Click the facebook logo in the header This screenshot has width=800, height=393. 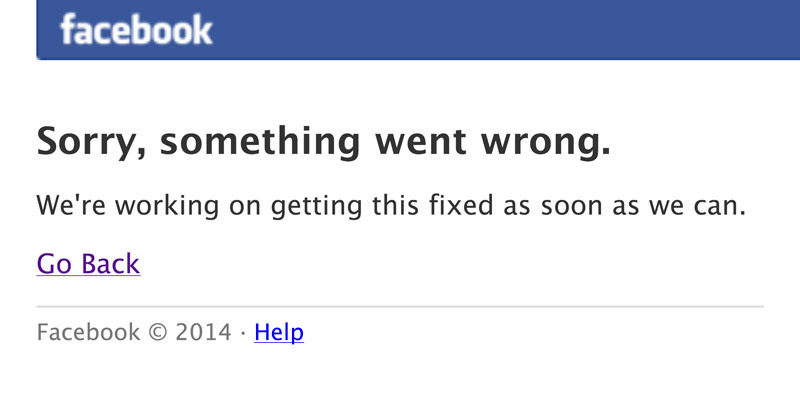click(x=136, y=30)
